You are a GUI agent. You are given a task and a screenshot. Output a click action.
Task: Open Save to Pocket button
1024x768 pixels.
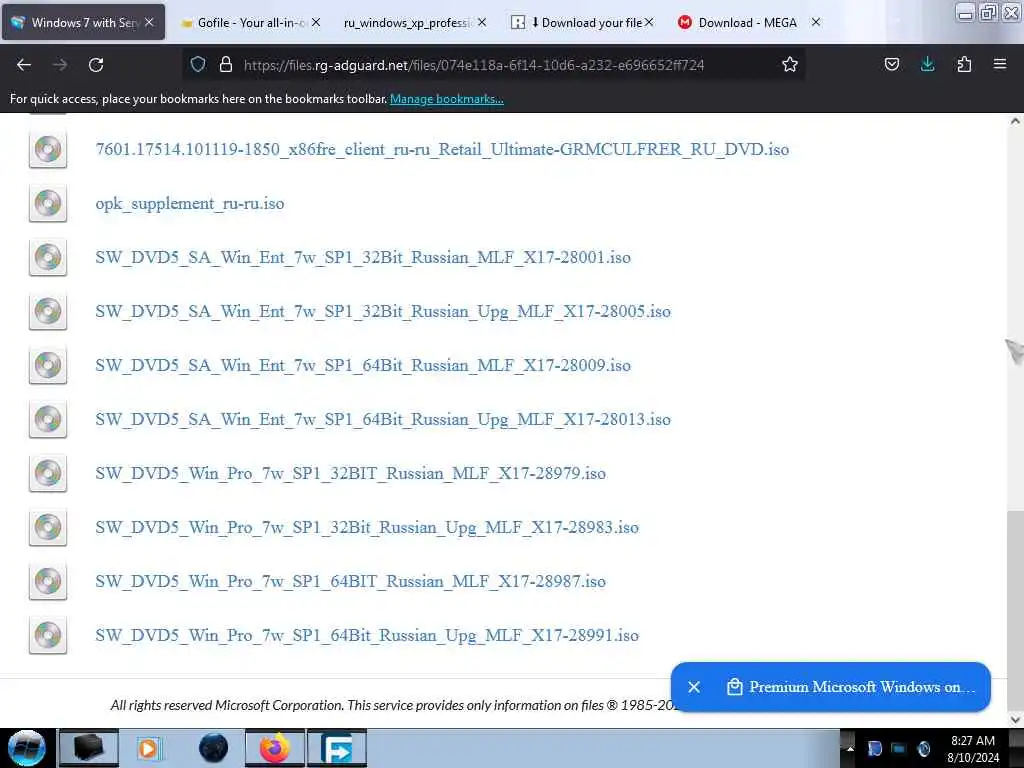(891, 64)
